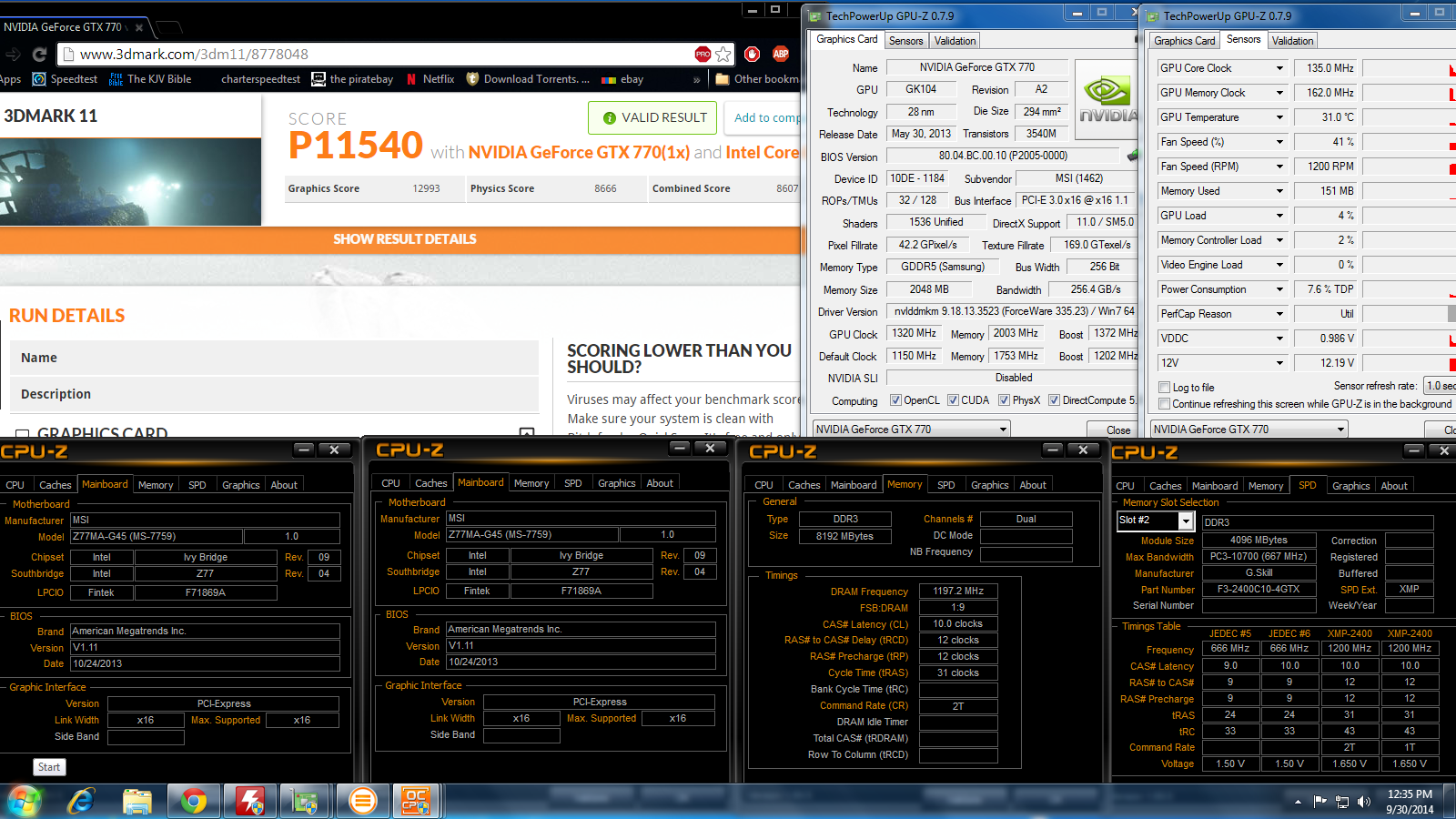This screenshot has width=1456, height=819.
Task: Open the taskbar clock showing 12:35 PM
Action: [1410, 802]
